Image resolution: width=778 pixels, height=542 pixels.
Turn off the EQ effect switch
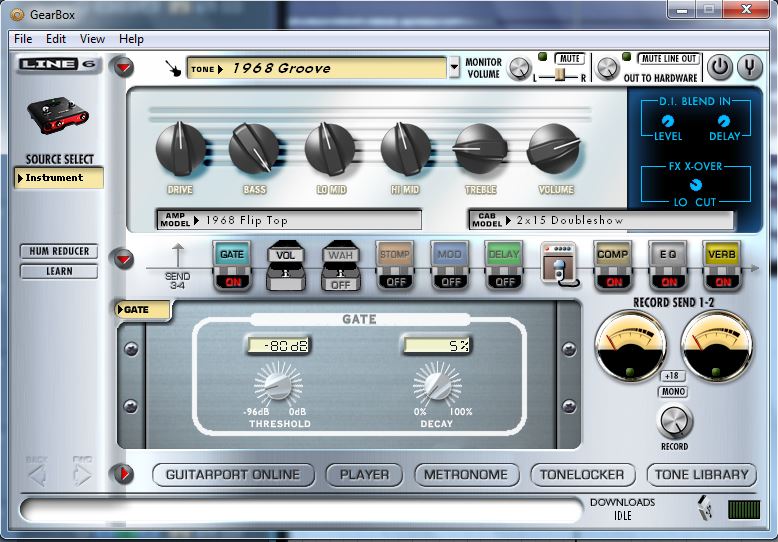668,282
